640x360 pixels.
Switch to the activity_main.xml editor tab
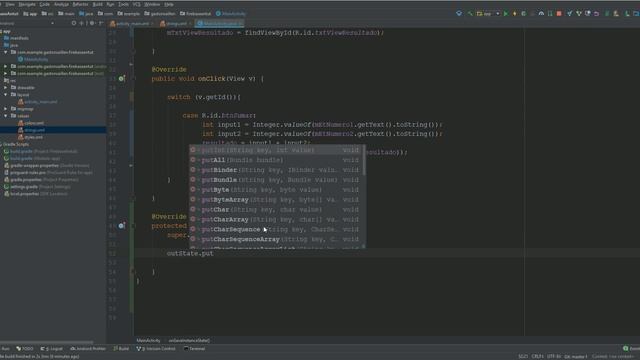tap(132, 24)
